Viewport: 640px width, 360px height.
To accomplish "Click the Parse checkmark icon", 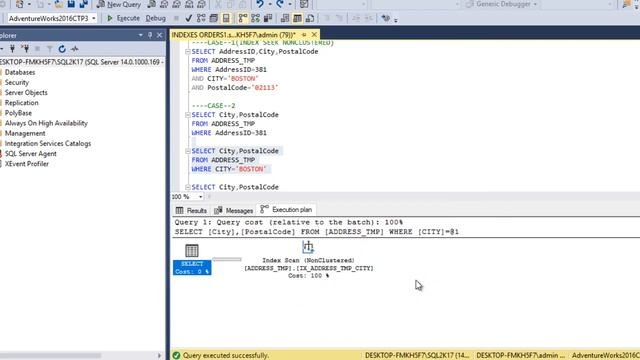I will [x=188, y=18].
